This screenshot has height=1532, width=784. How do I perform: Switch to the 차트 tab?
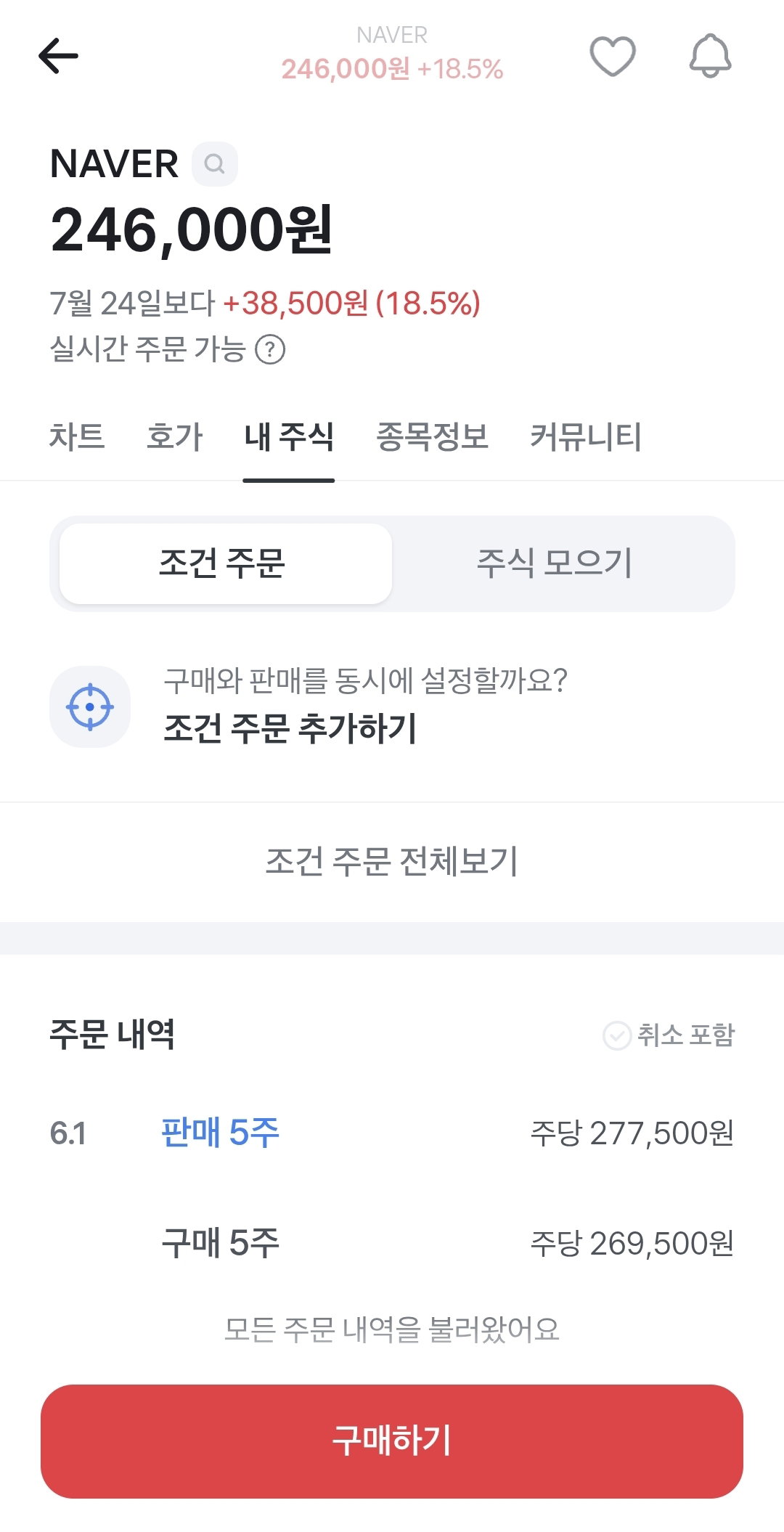click(x=77, y=437)
